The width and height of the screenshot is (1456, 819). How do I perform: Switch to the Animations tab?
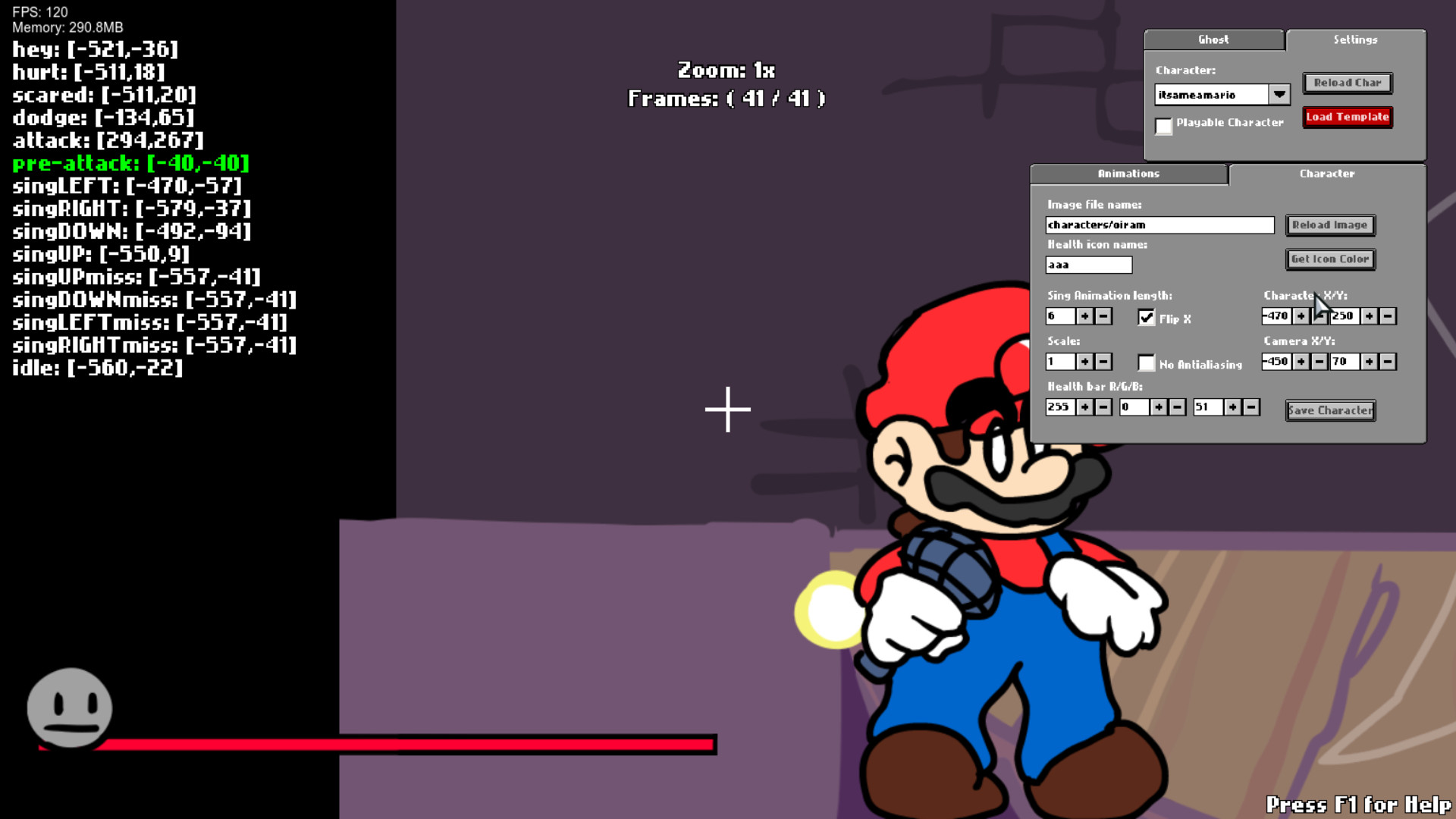click(x=1128, y=174)
